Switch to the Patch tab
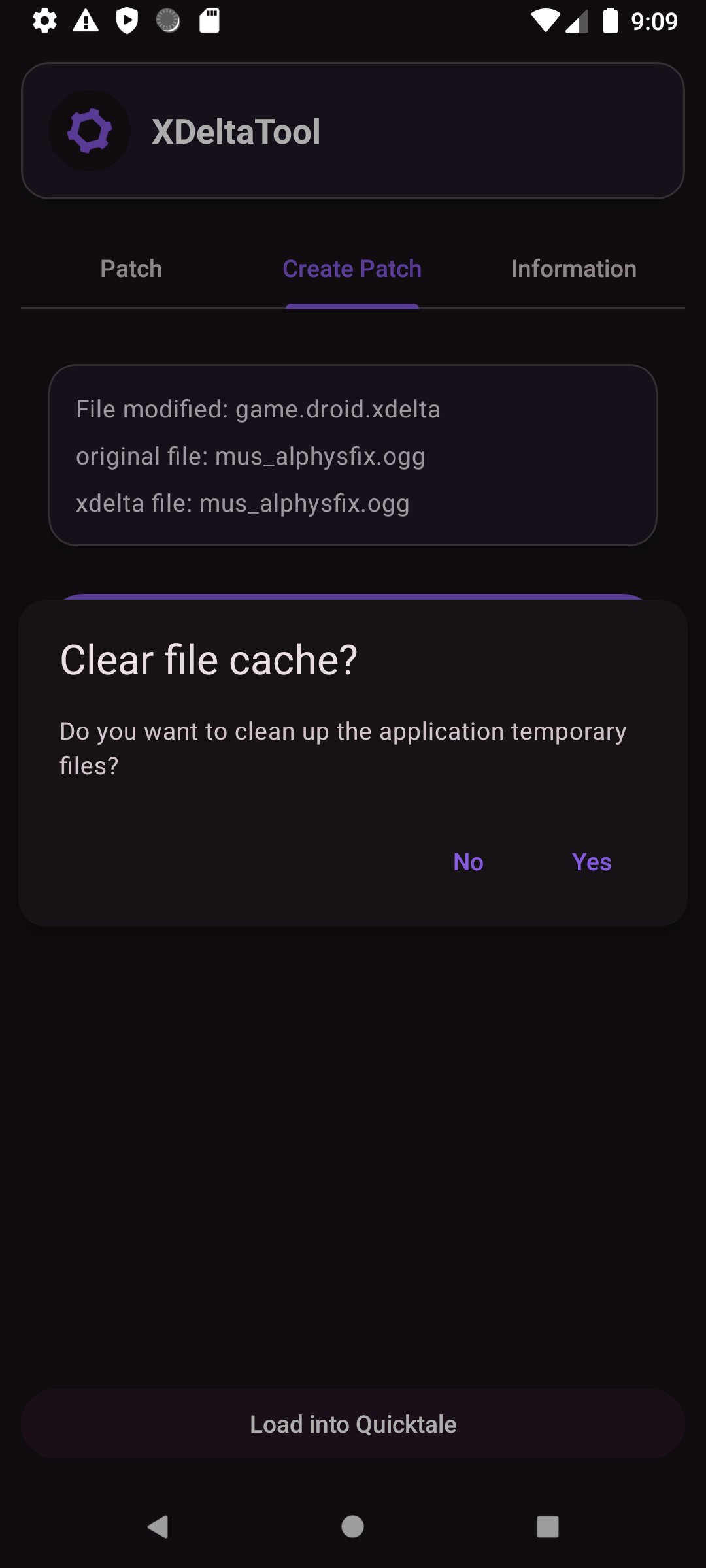Viewport: 706px width, 1568px height. pyautogui.click(x=131, y=269)
